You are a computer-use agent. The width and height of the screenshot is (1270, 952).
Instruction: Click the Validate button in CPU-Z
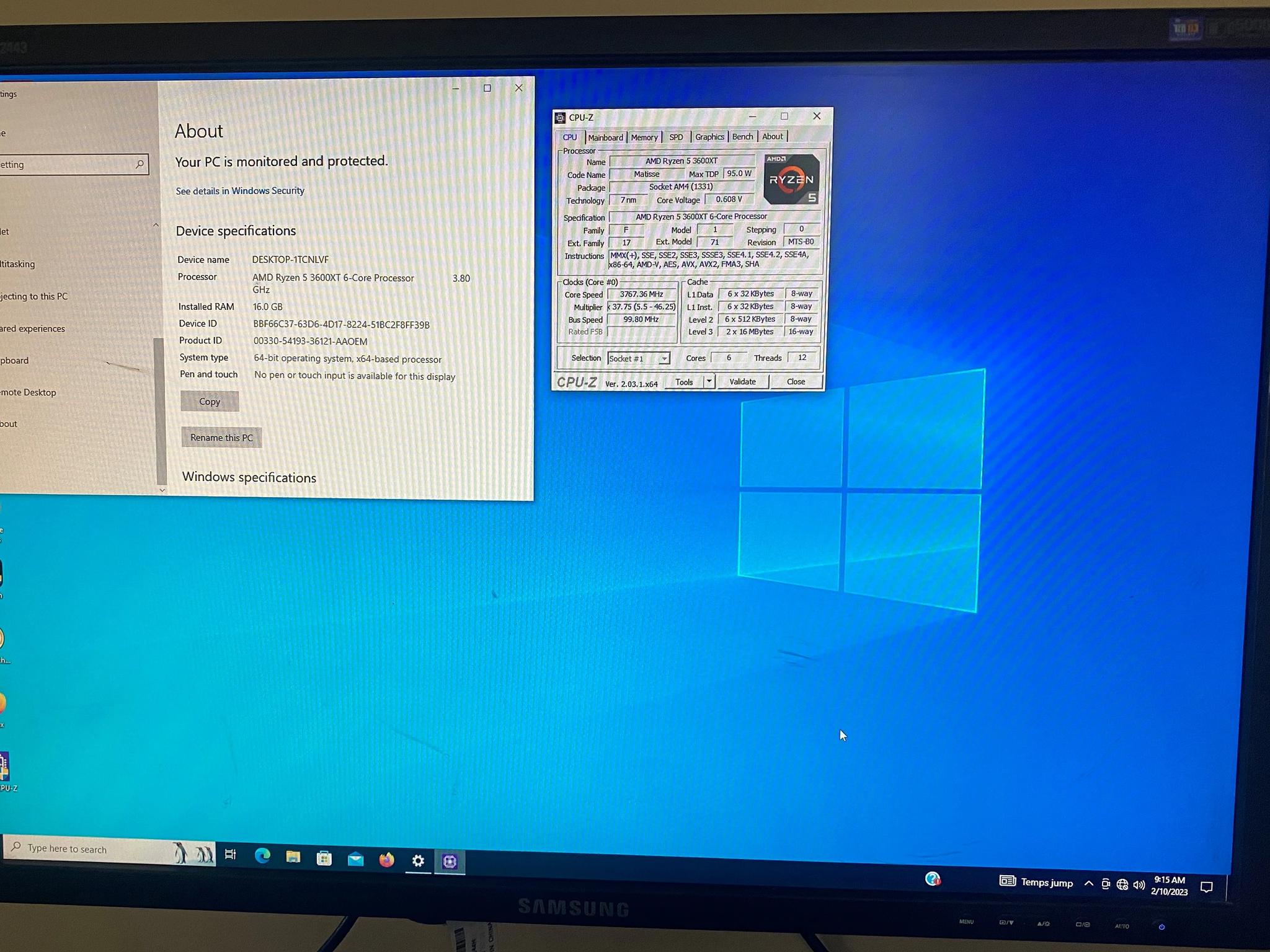point(742,382)
